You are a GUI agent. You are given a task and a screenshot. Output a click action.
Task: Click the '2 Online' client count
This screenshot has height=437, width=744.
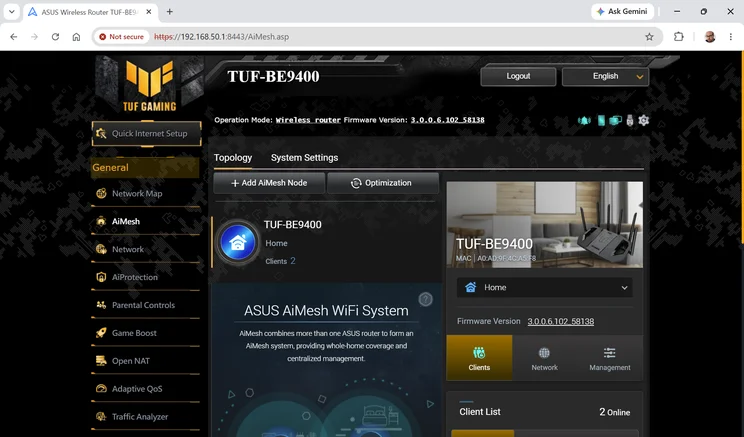(x=614, y=412)
